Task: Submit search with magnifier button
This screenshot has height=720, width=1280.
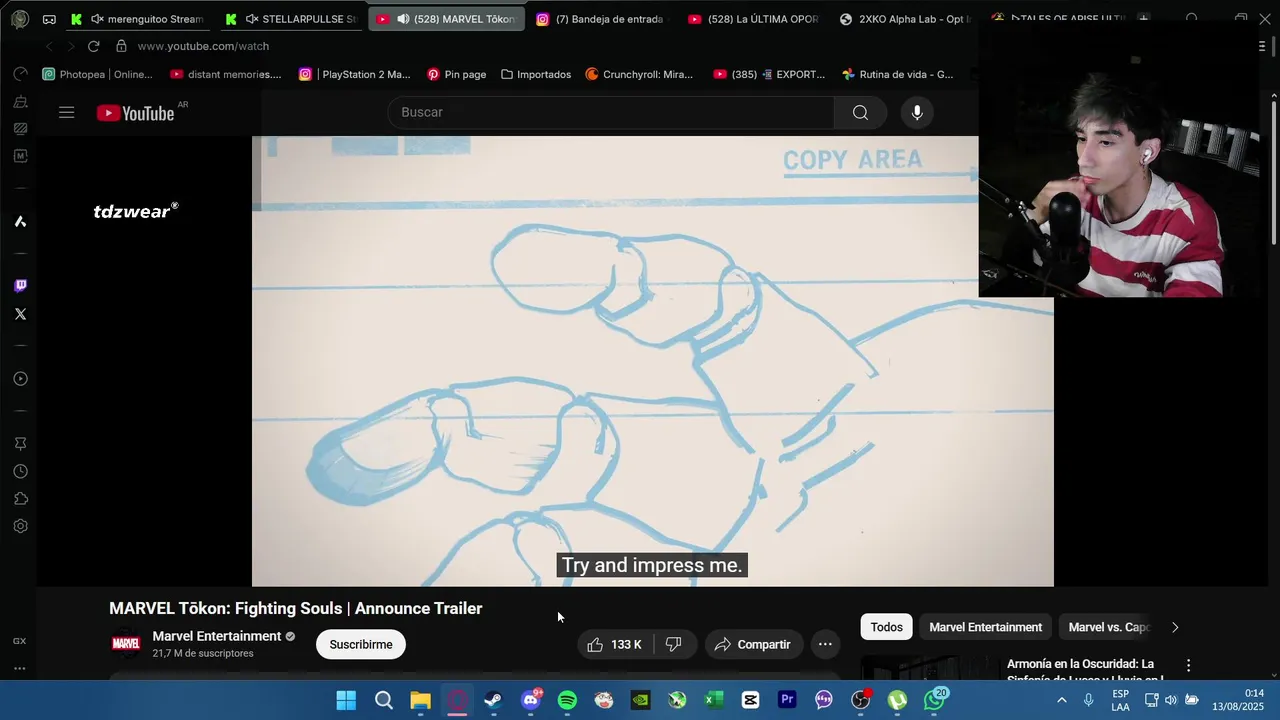Action: tap(860, 113)
